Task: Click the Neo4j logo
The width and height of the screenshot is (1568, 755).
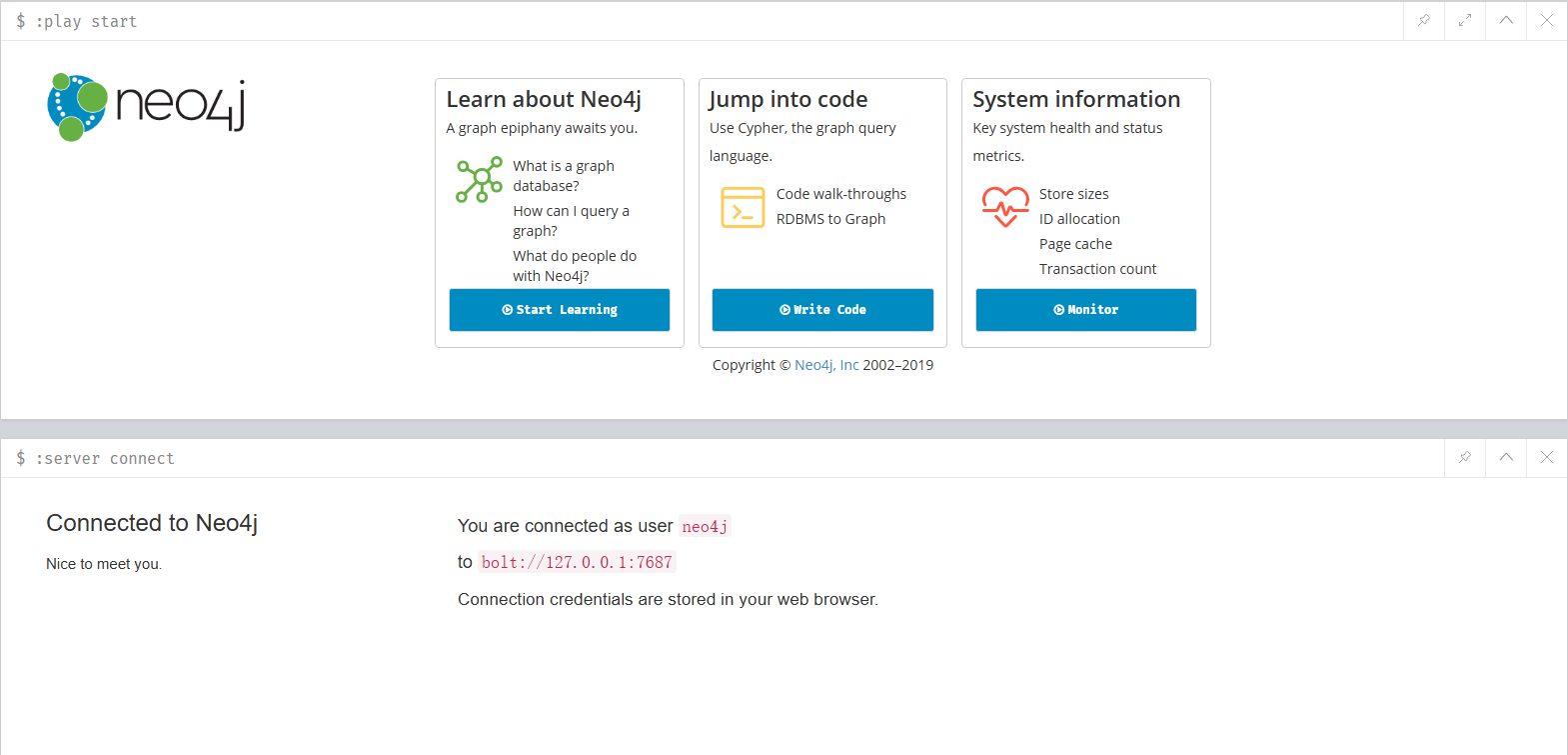Action: [x=146, y=106]
